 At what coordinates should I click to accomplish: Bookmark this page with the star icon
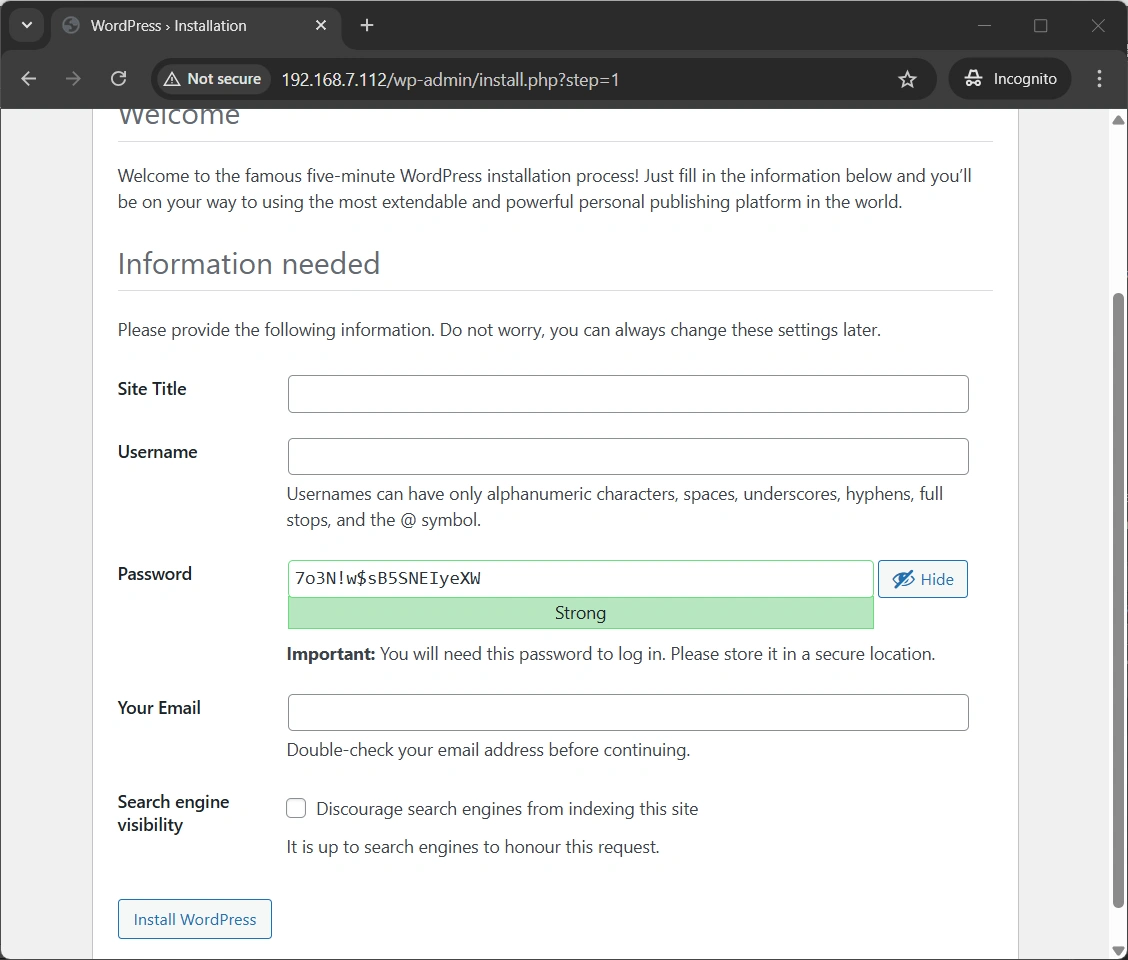click(x=907, y=78)
